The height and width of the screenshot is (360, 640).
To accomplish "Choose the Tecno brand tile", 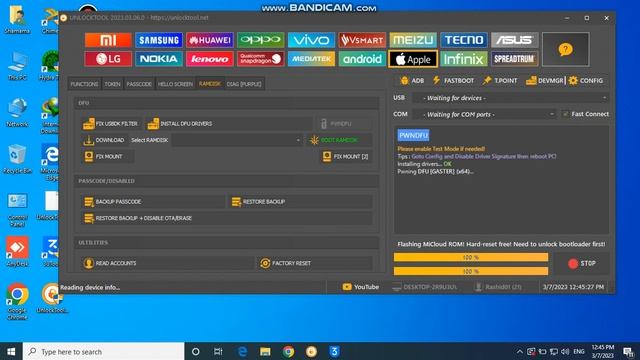I will tap(464, 40).
